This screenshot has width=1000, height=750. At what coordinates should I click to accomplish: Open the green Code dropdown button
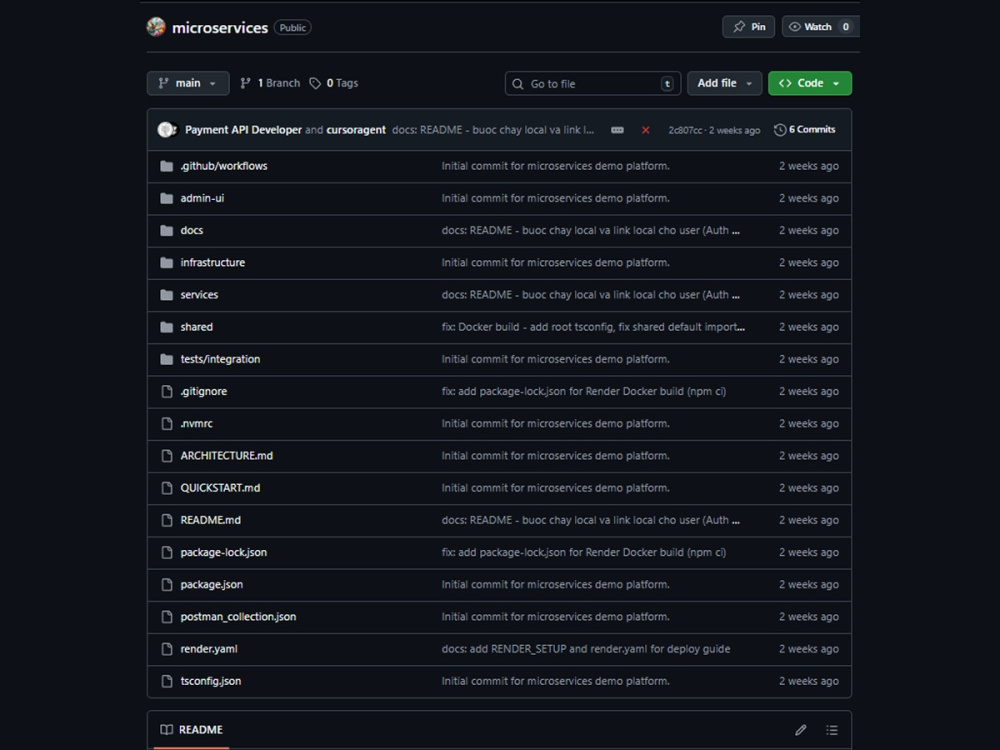(x=810, y=83)
